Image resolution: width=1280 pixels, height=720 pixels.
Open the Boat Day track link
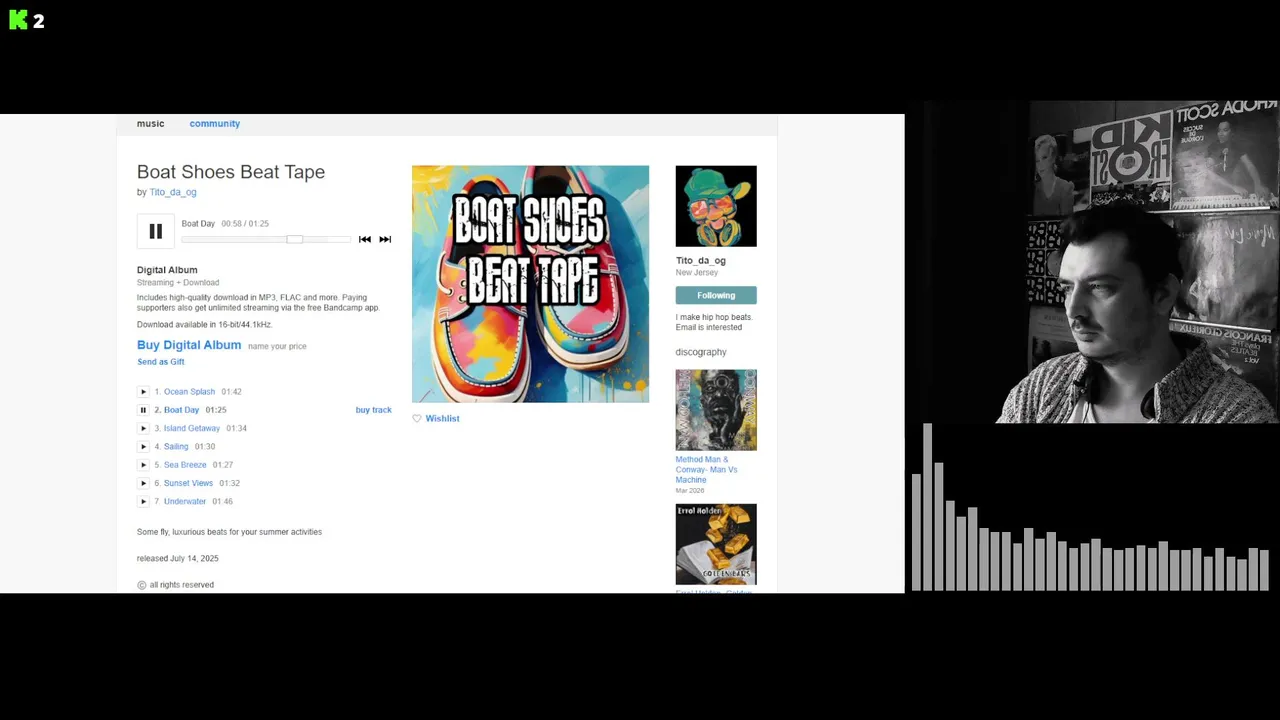(x=181, y=410)
